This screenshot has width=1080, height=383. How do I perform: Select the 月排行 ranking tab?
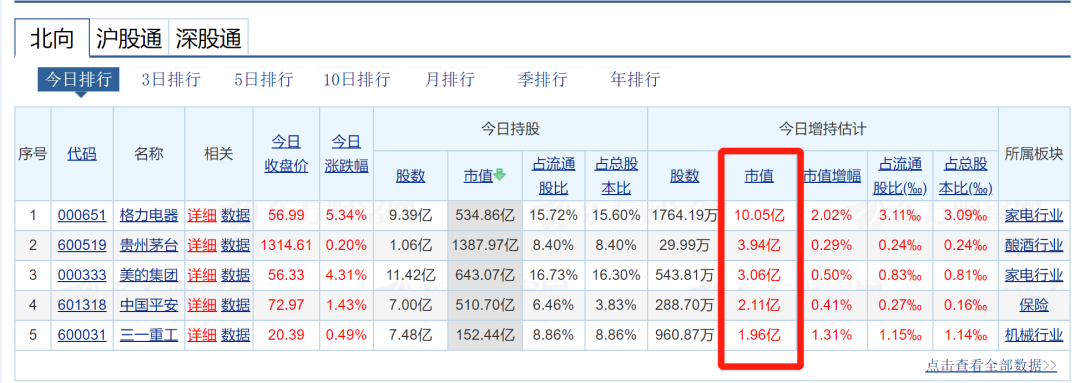450,79
